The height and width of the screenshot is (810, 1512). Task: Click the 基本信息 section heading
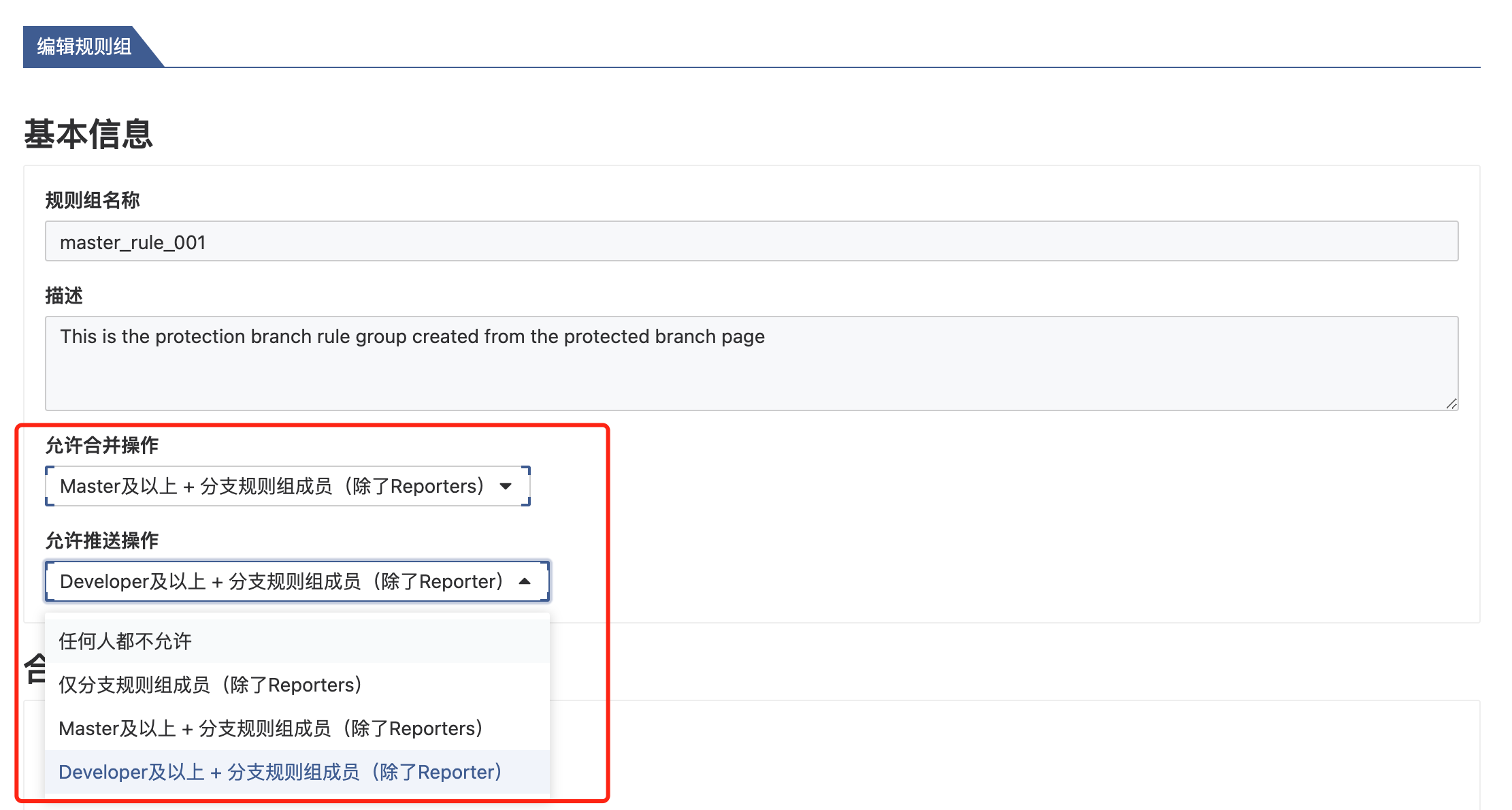tap(88, 133)
